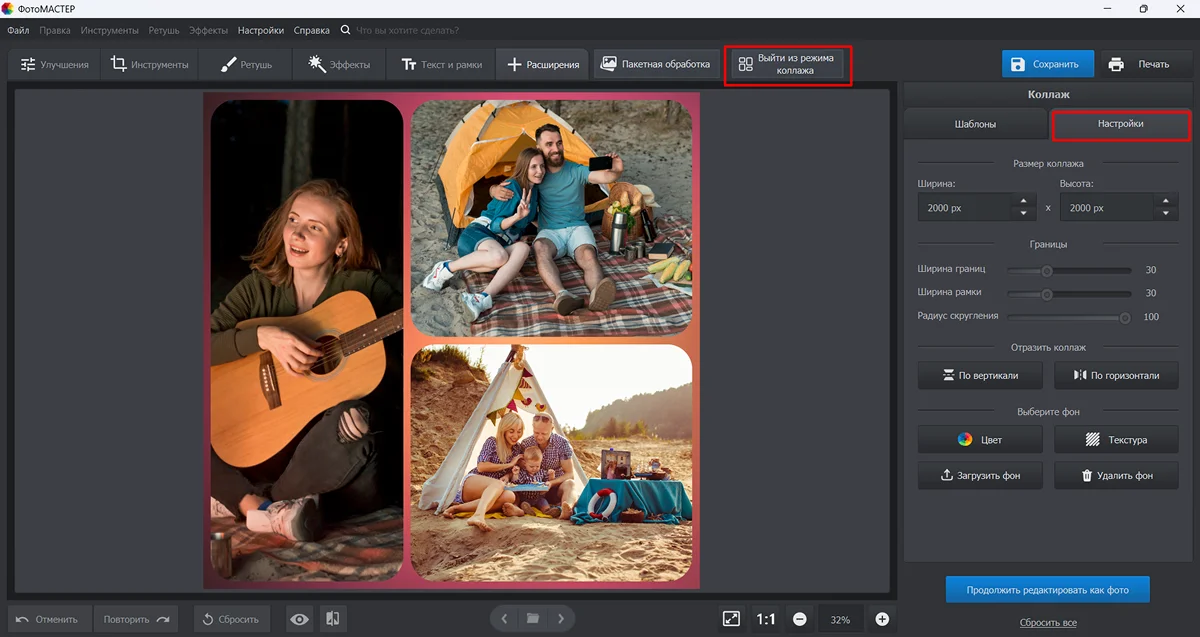1200x637 pixels.
Task: Switch to the Шаблоны tab
Action: pyautogui.click(x=974, y=125)
